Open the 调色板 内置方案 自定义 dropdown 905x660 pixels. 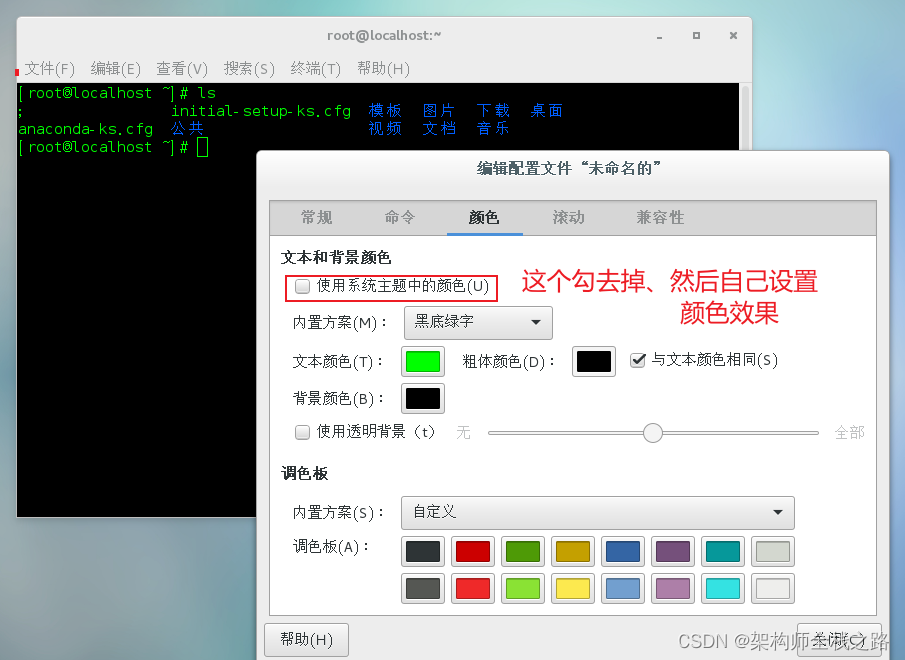597,513
